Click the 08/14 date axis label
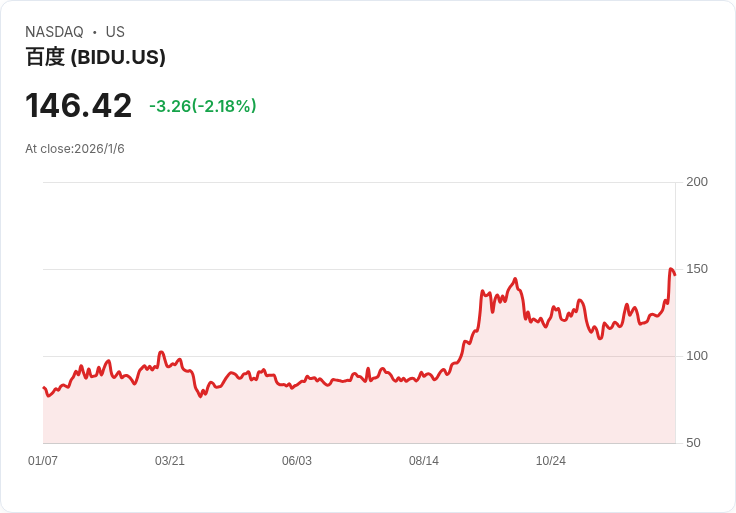Screen dimensions: 736x513 coord(424,460)
